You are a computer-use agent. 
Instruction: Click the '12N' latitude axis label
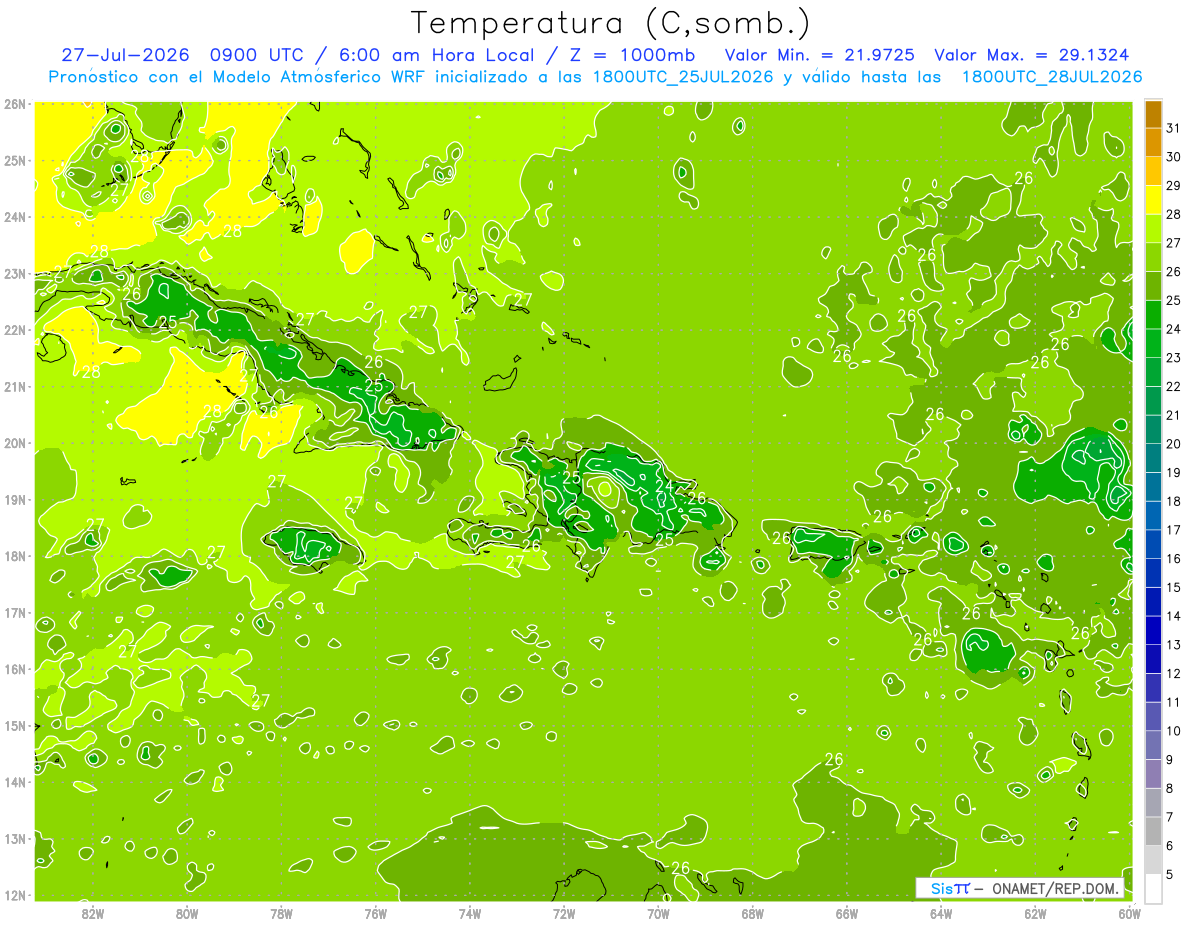(15, 895)
